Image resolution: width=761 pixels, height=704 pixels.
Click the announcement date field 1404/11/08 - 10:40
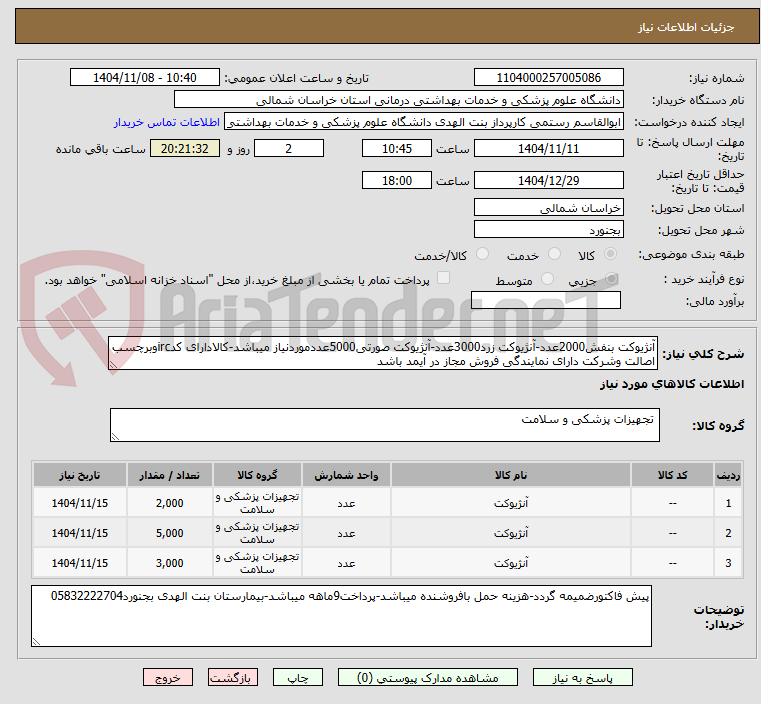pos(145,78)
